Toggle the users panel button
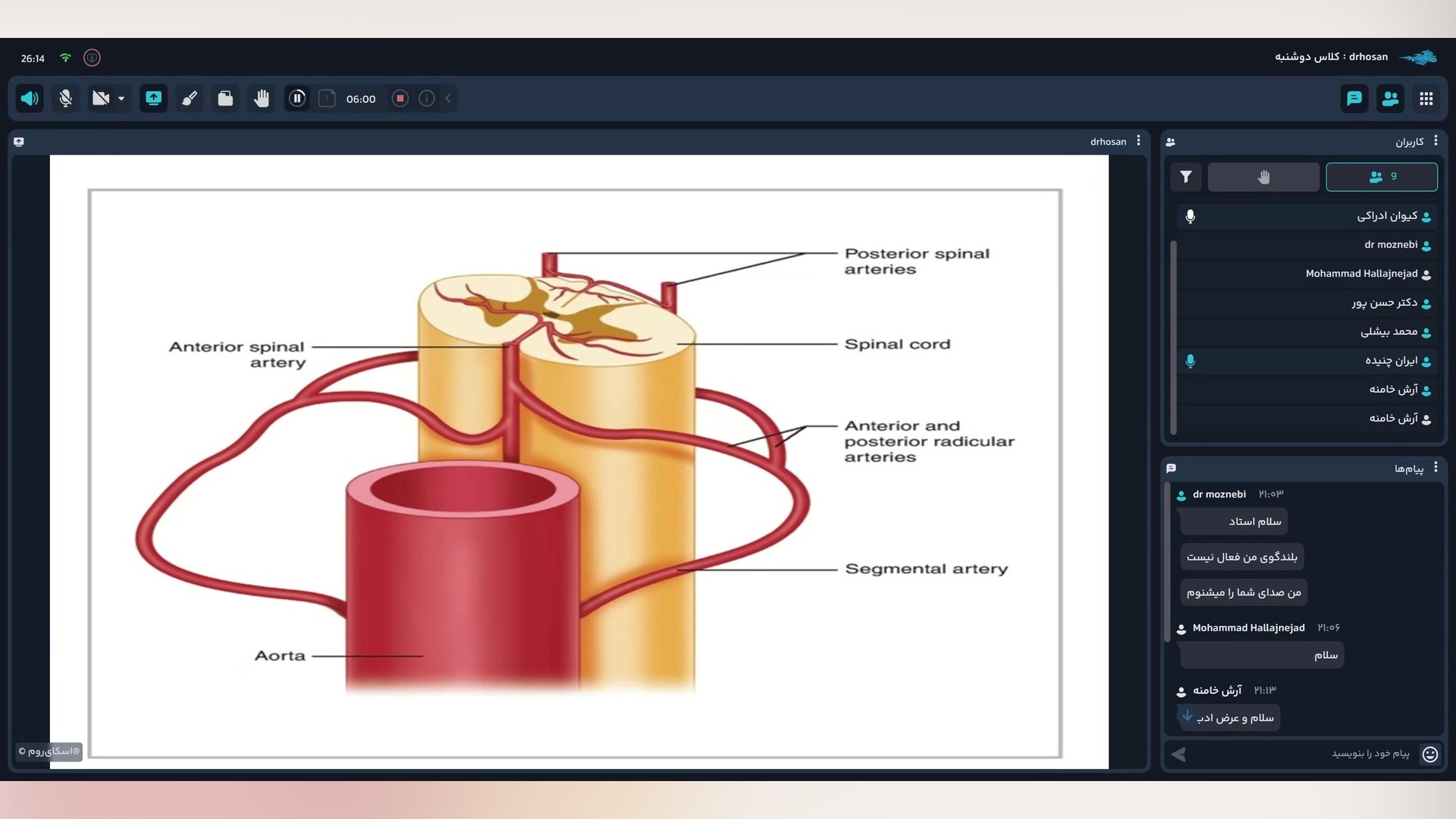1456x819 pixels. (1390, 99)
